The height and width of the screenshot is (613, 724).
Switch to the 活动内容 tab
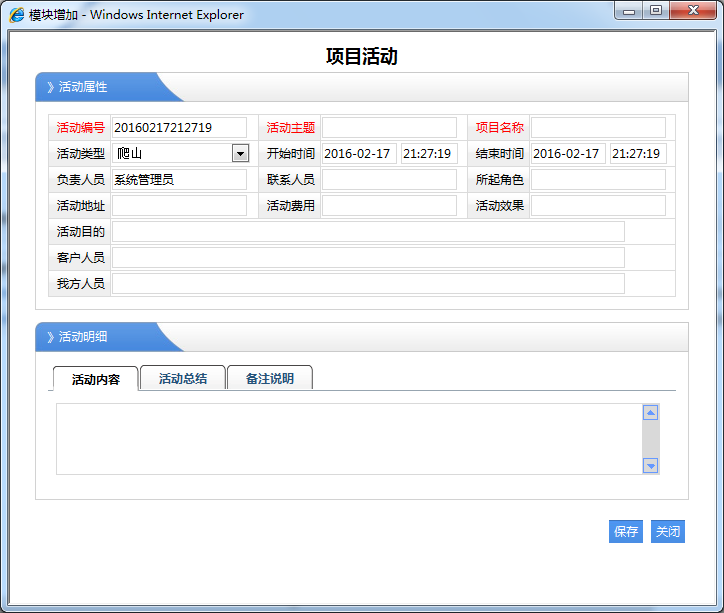(x=96, y=379)
